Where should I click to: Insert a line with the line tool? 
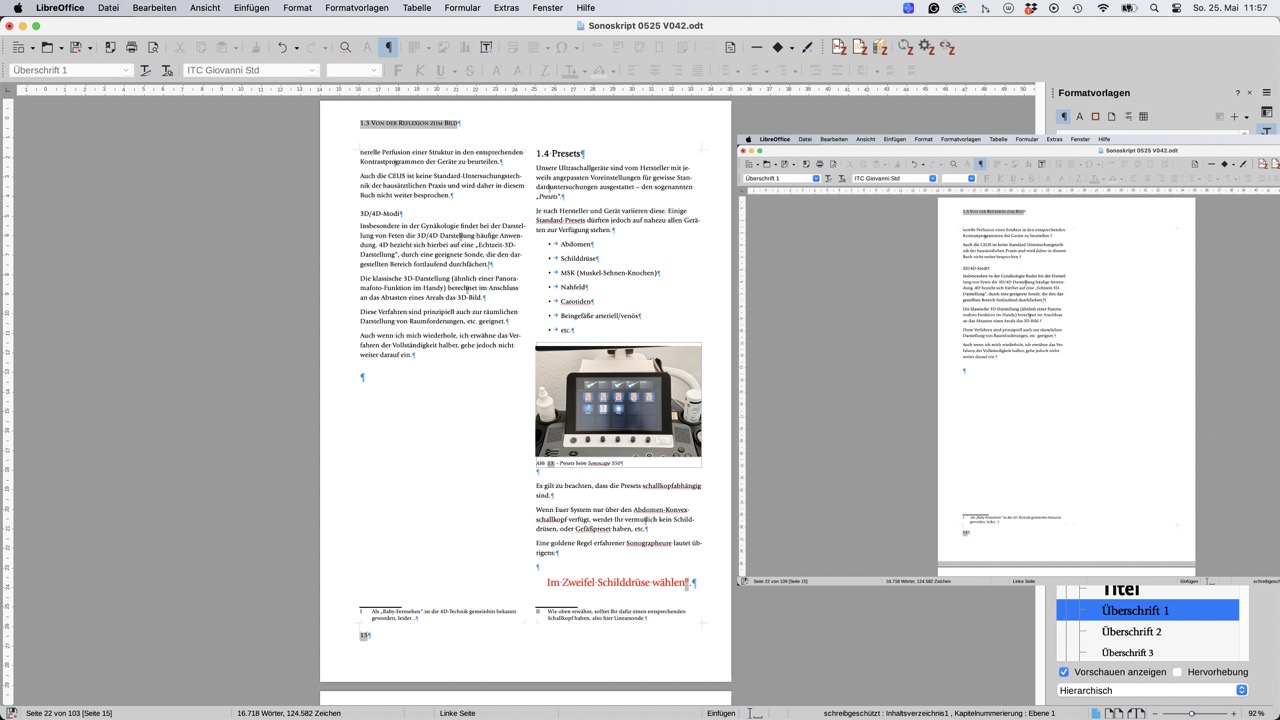pyautogui.click(x=757, y=47)
